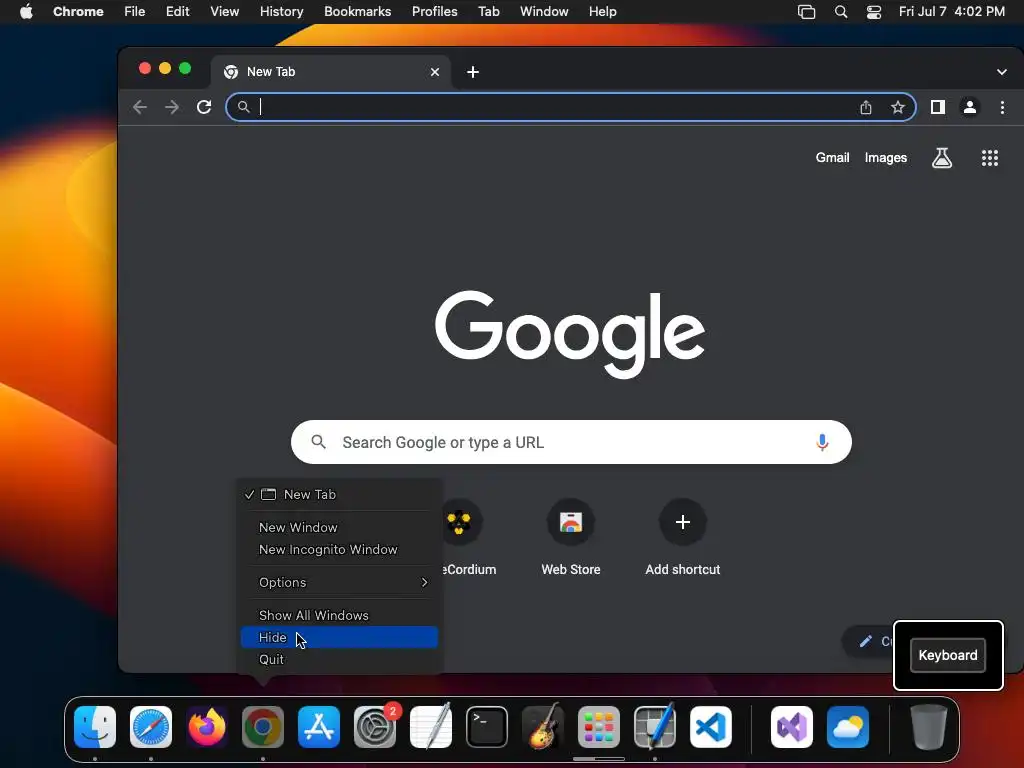Open the profile avatar icon
This screenshot has width=1024, height=768.
click(970, 107)
